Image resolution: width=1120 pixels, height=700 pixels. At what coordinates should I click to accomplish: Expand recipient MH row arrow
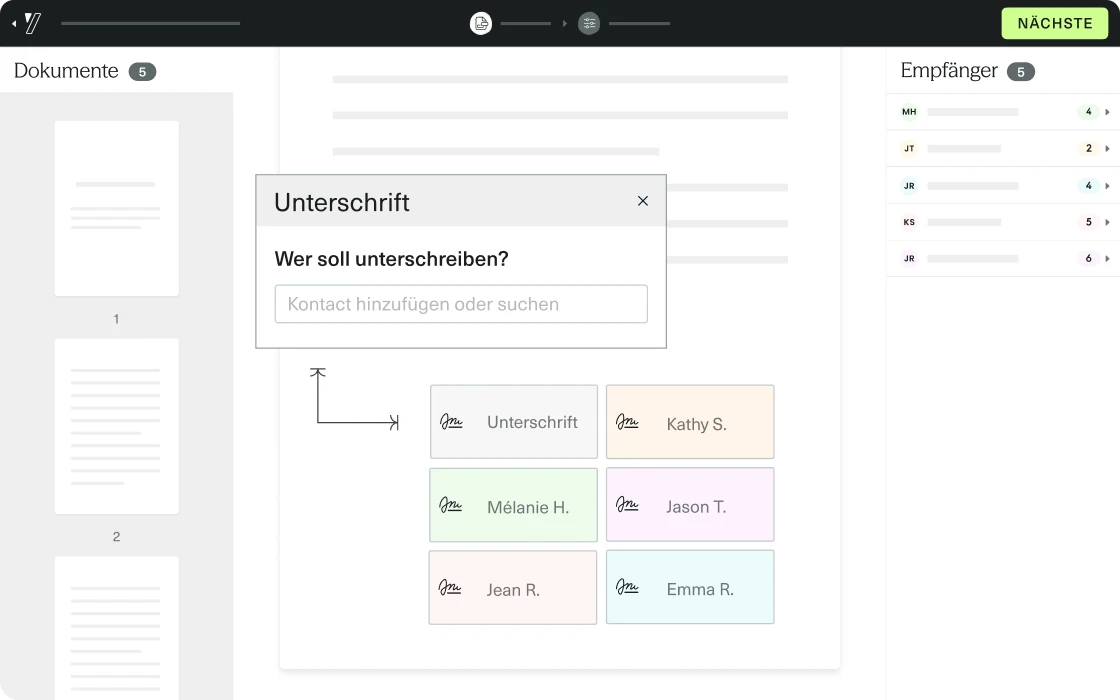coord(1107,112)
